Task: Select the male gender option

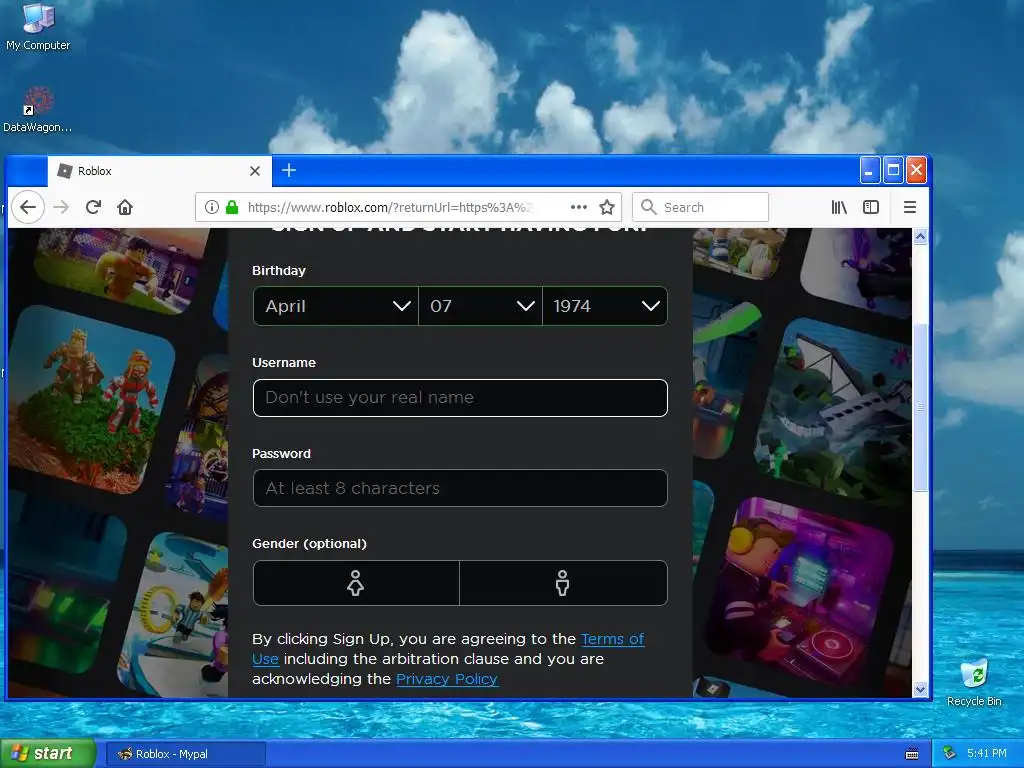Action: [x=563, y=583]
